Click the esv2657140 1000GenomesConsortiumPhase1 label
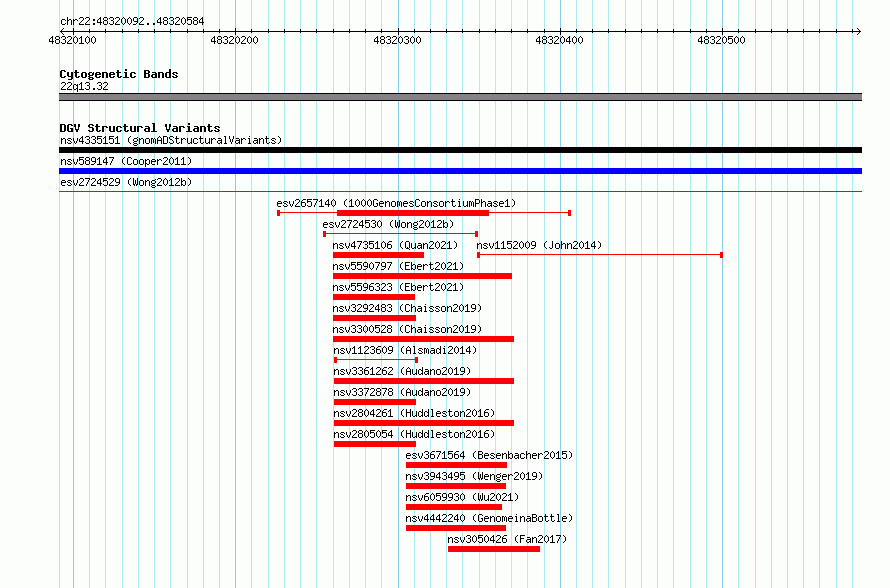 (396, 203)
